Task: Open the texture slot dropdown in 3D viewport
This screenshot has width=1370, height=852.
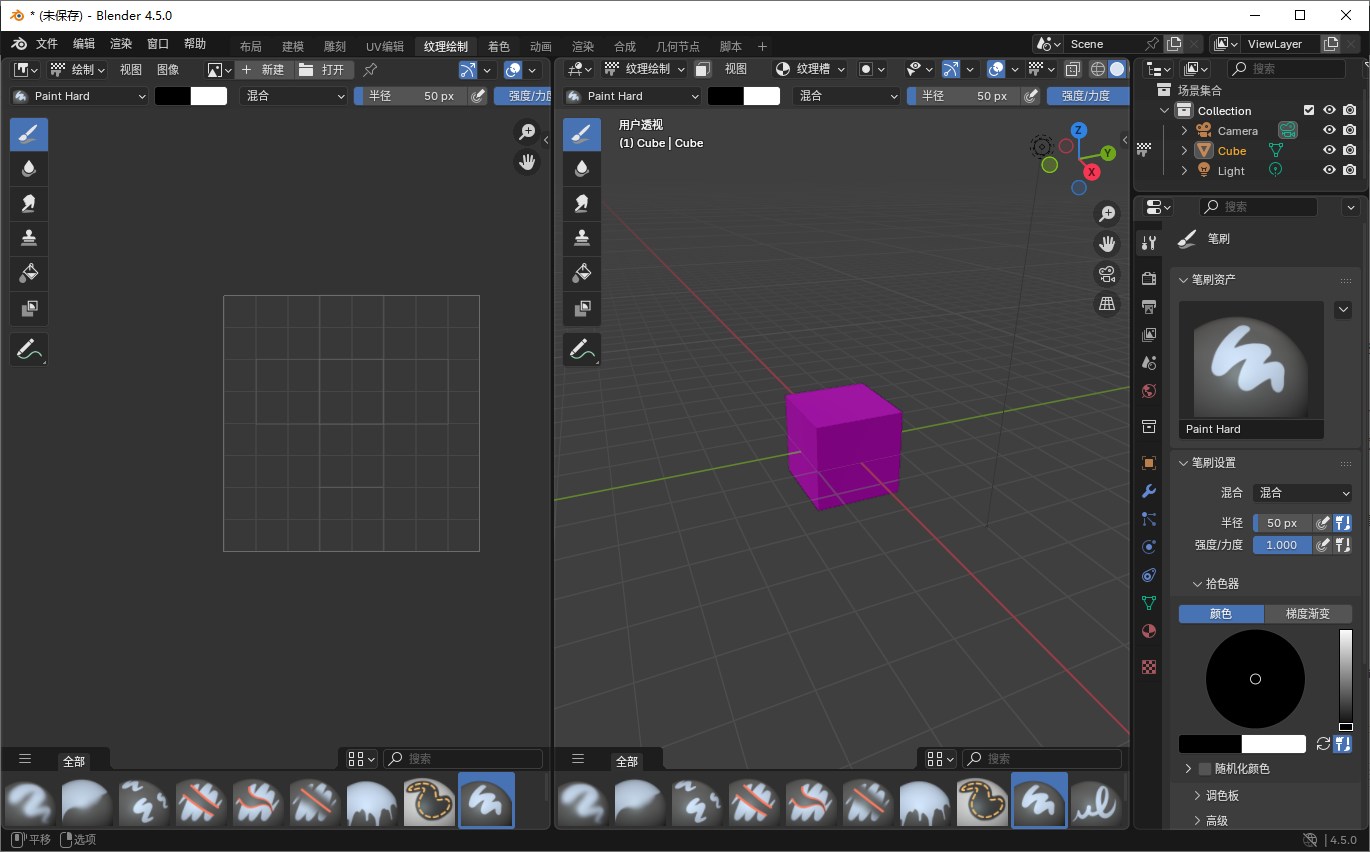Action: point(810,69)
